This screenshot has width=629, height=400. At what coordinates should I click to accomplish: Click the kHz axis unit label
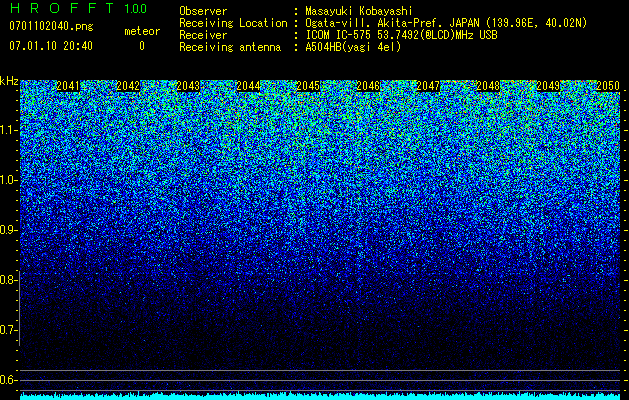click(x=9, y=81)
